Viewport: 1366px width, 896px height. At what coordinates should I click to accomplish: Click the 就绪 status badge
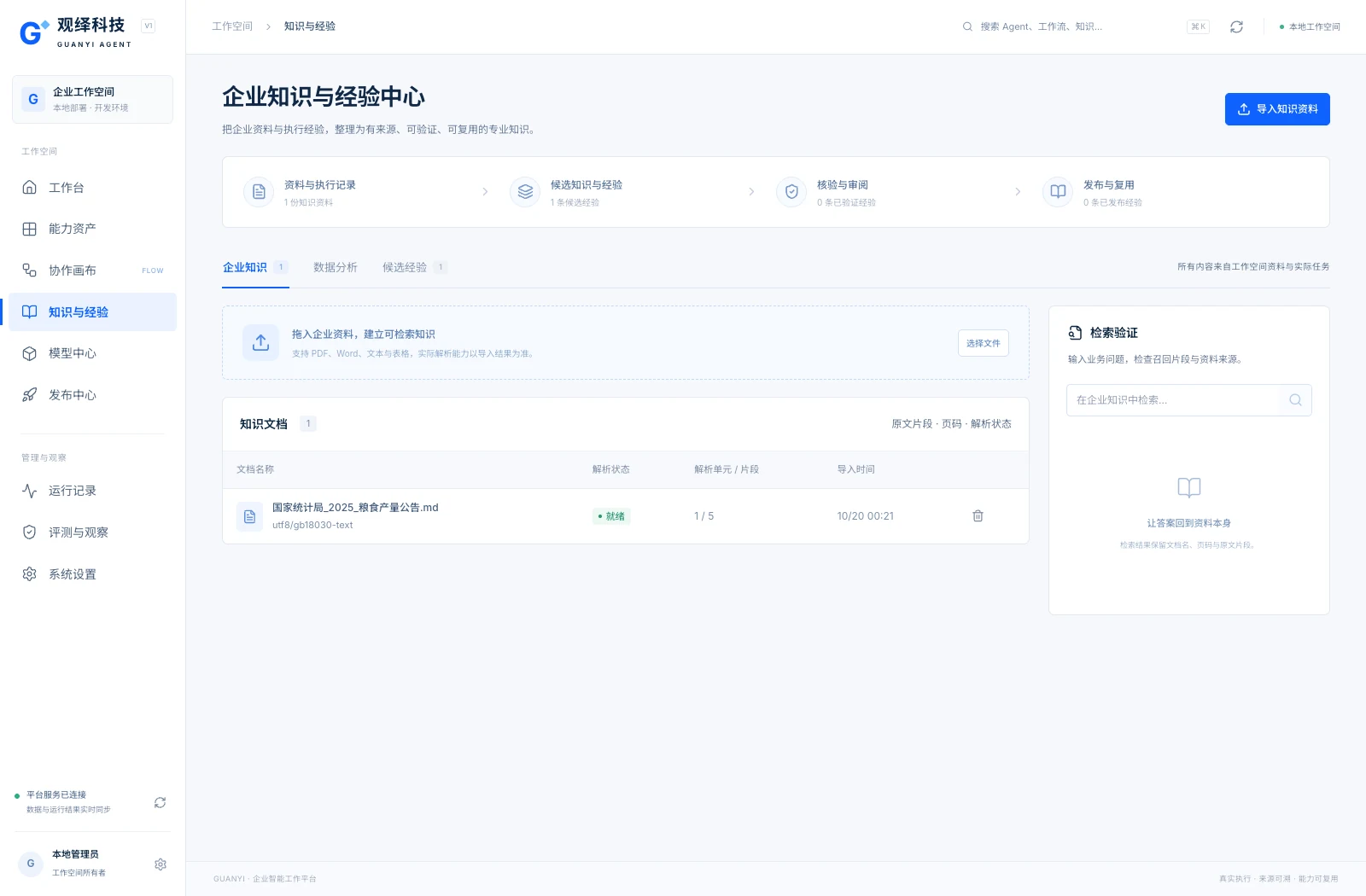coord(611,516)
